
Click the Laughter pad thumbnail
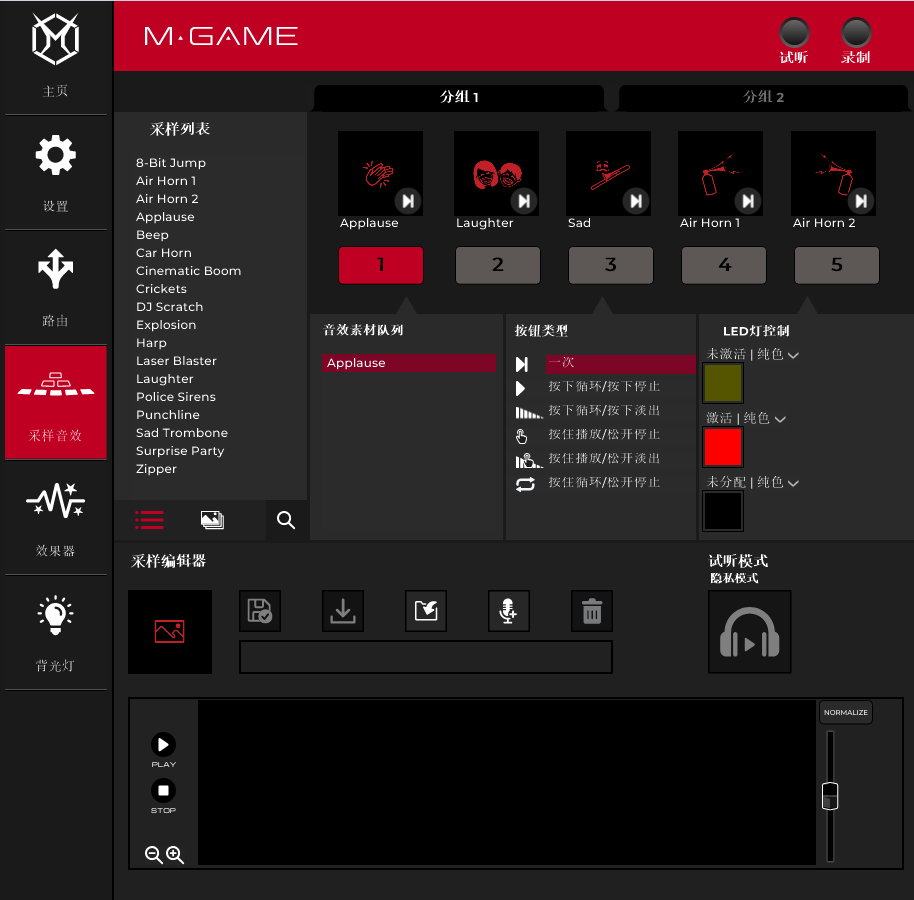(x=496, y=173)
